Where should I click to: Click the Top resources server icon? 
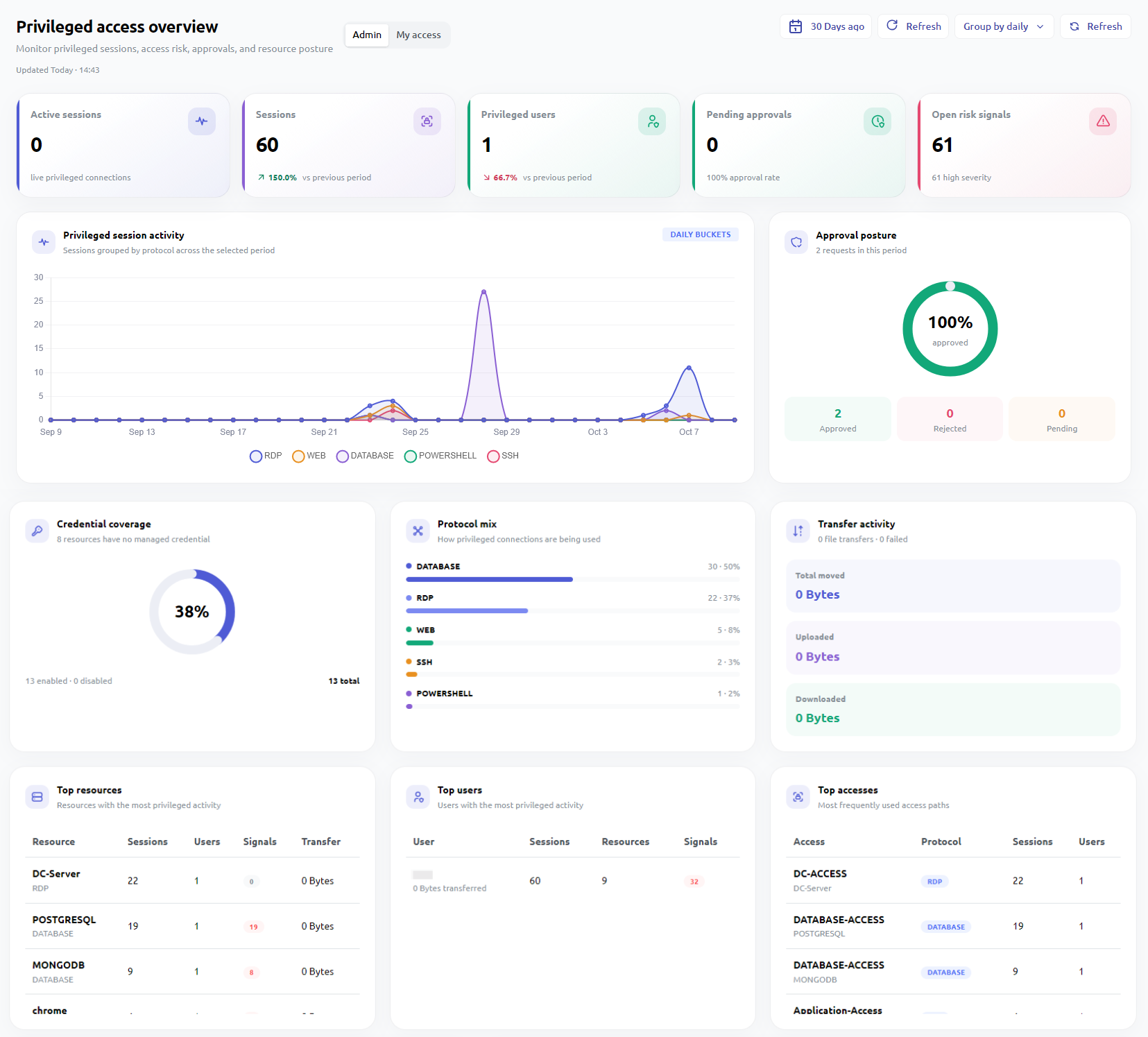tap(37, 797)
